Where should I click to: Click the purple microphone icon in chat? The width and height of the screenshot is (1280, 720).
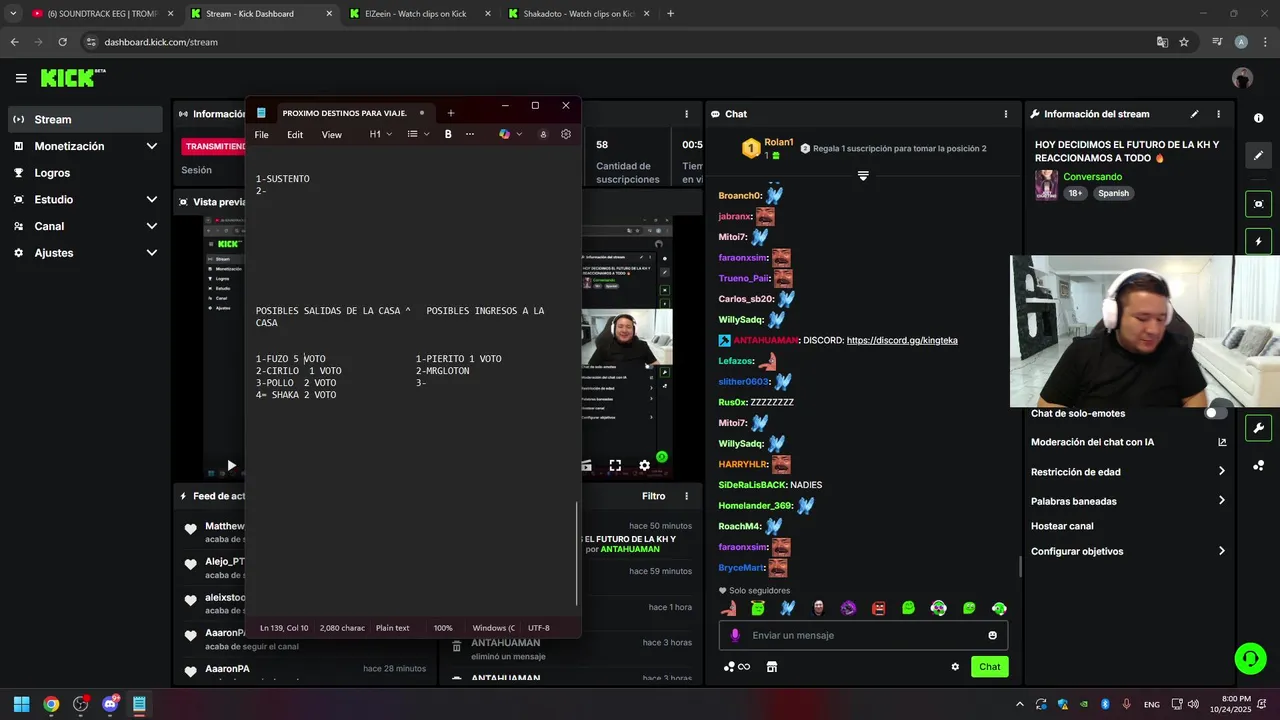(x=735, y=635)
